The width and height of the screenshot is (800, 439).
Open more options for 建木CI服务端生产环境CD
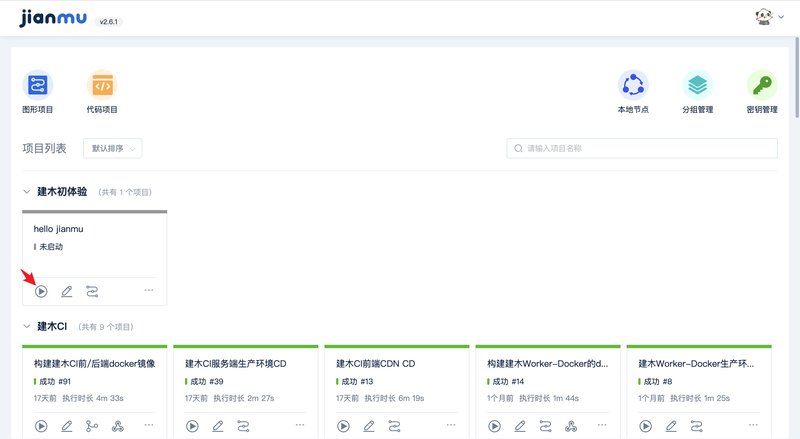pyautogui.click(x=299, y=425)
